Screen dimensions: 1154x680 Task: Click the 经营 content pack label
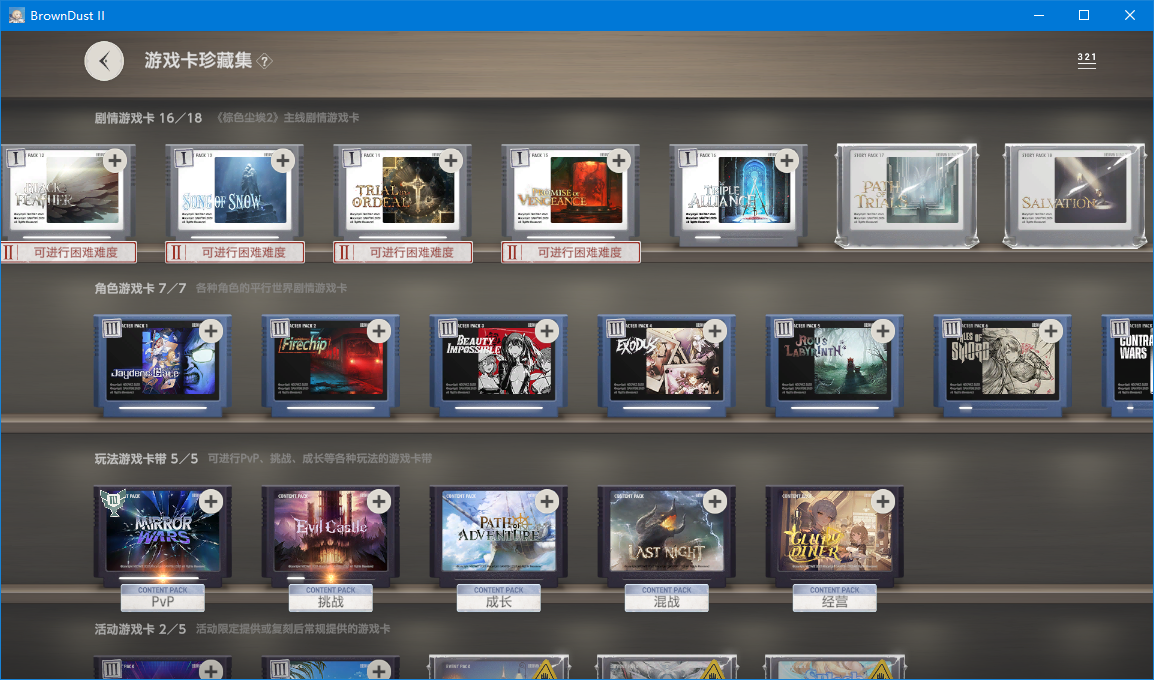[835, 598]
